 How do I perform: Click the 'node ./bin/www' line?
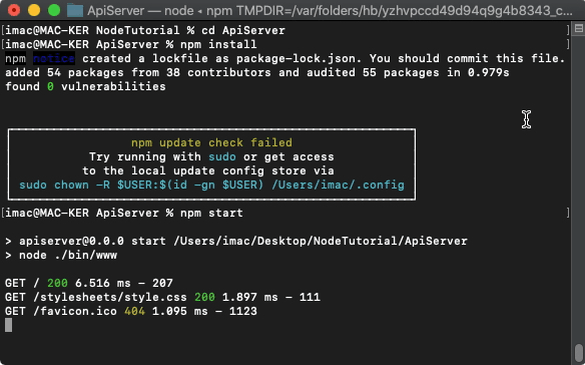tap(61, 255)
